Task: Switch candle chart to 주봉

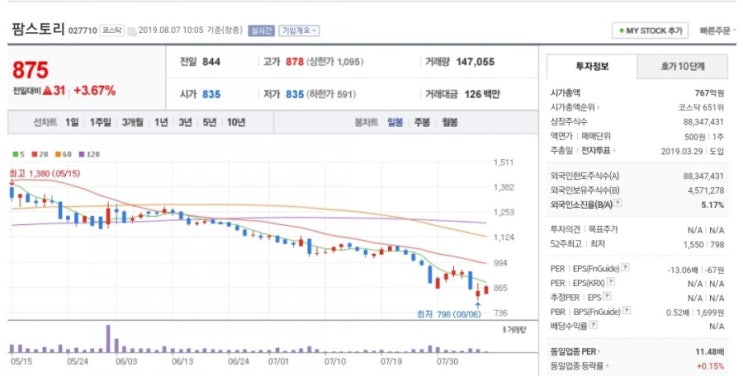Action: point(422,122)
